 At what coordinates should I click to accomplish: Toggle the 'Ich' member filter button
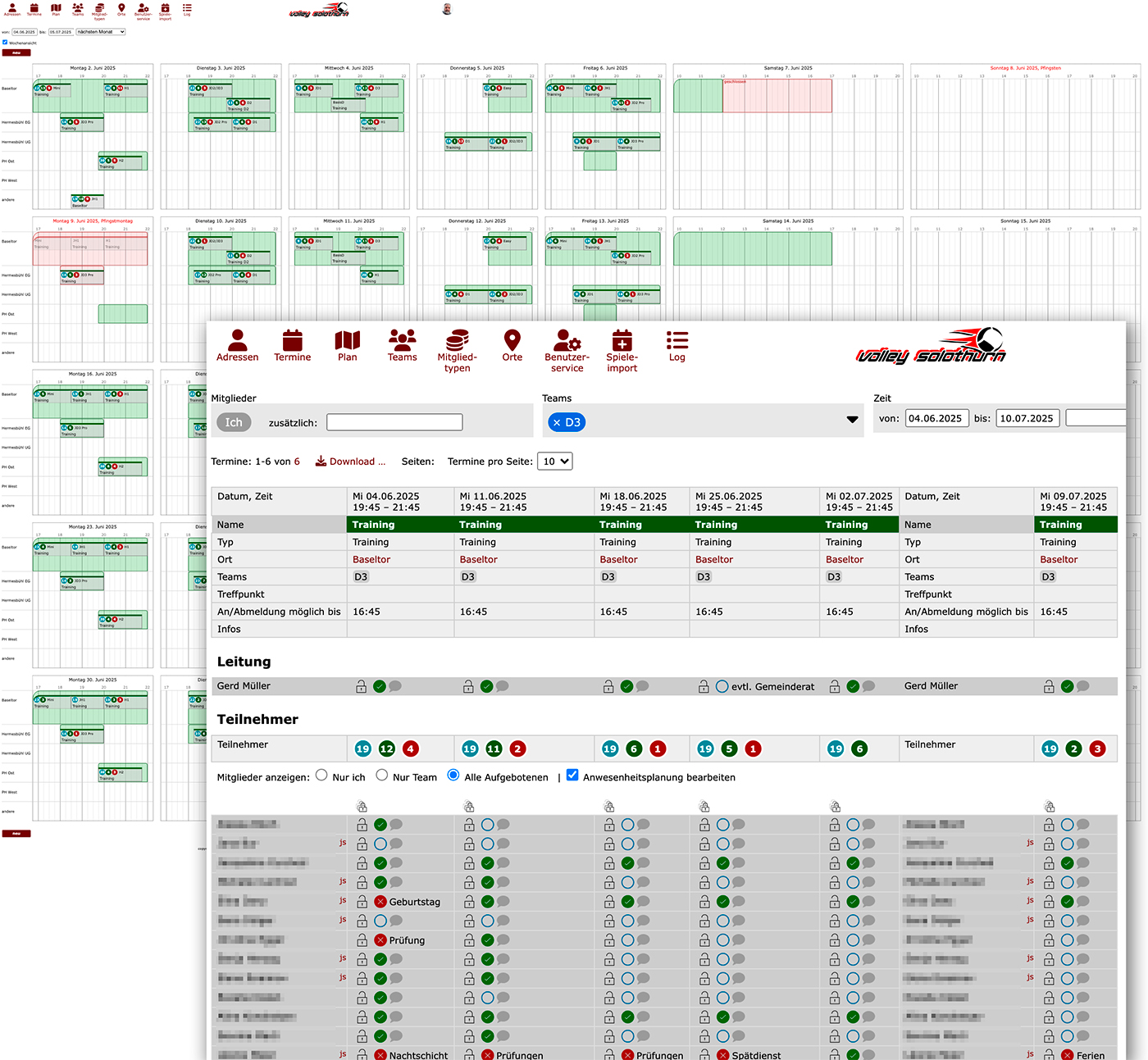pos(234,422)
